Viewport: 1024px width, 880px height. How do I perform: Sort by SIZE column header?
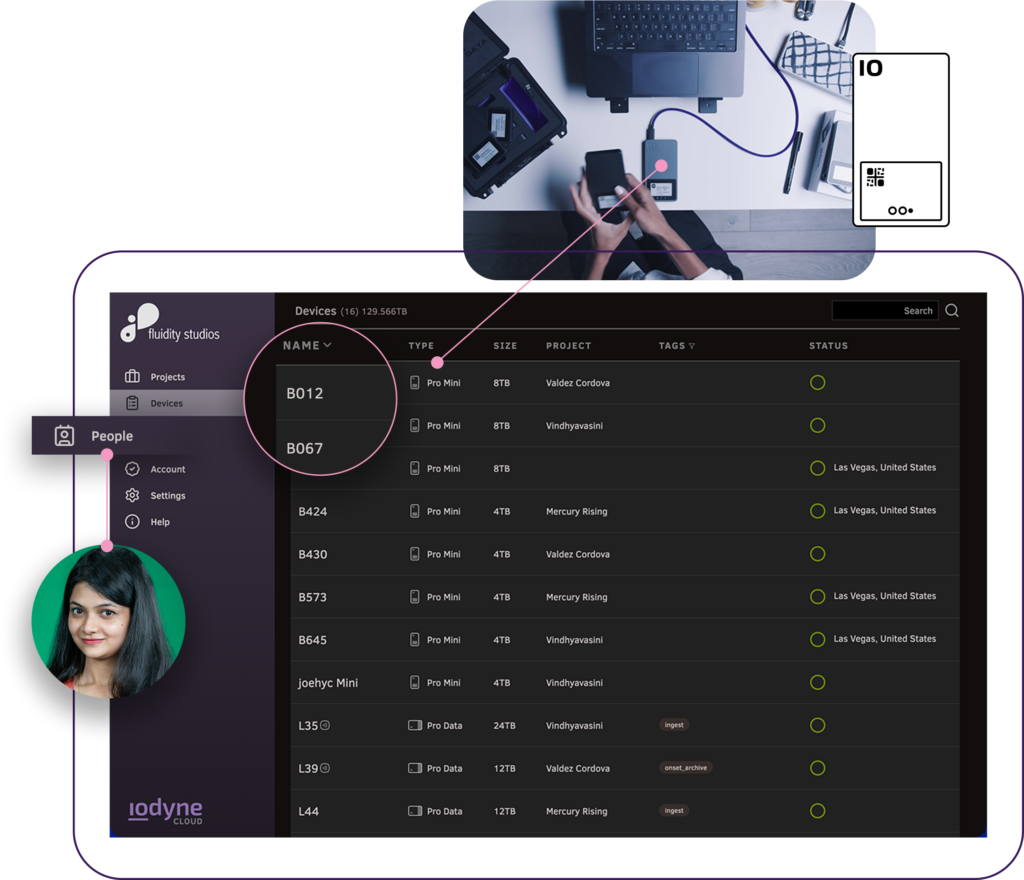point(505,345)
